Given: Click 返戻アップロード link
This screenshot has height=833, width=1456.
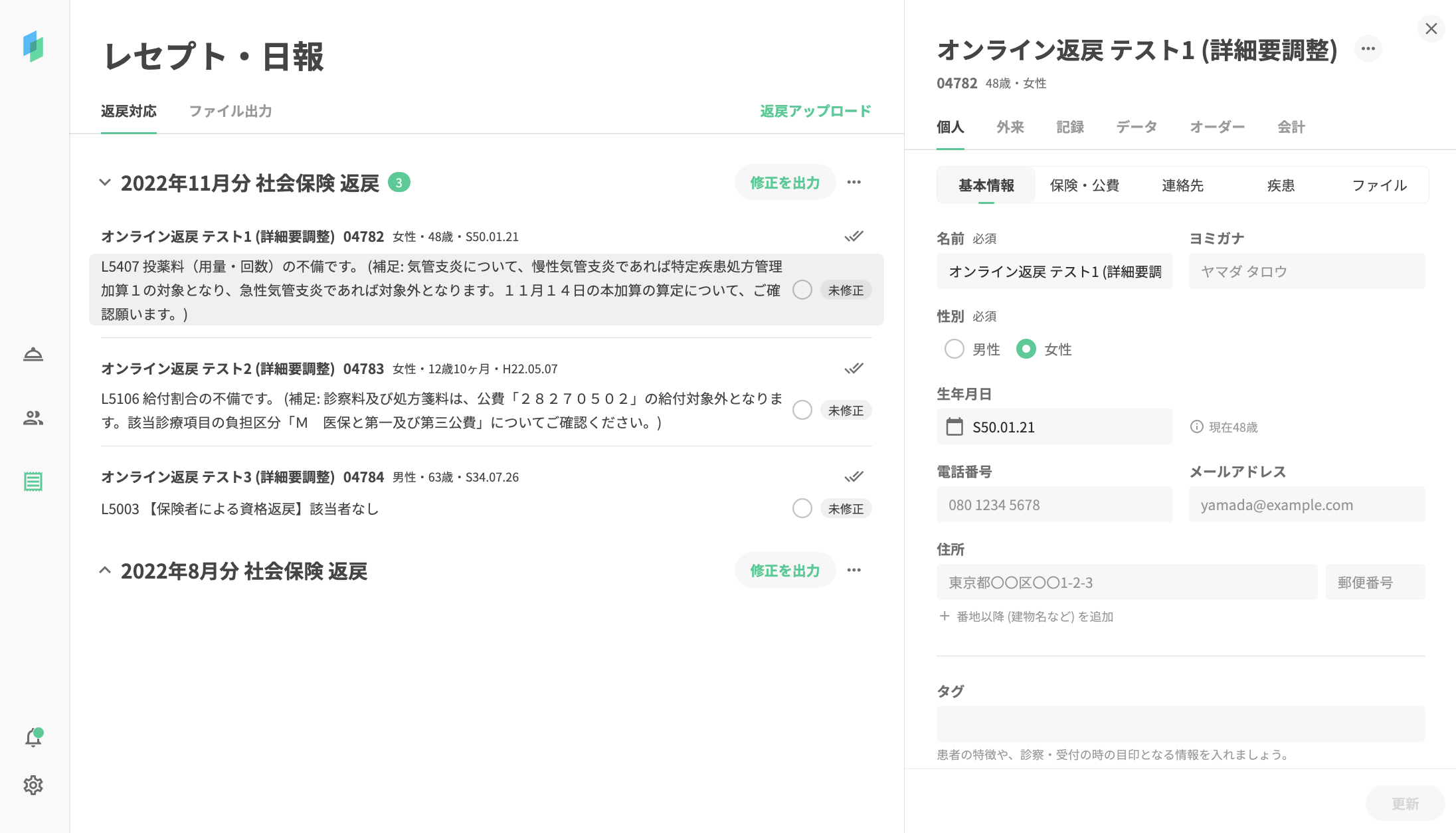Looking at the screenshot, I should 815,111.
